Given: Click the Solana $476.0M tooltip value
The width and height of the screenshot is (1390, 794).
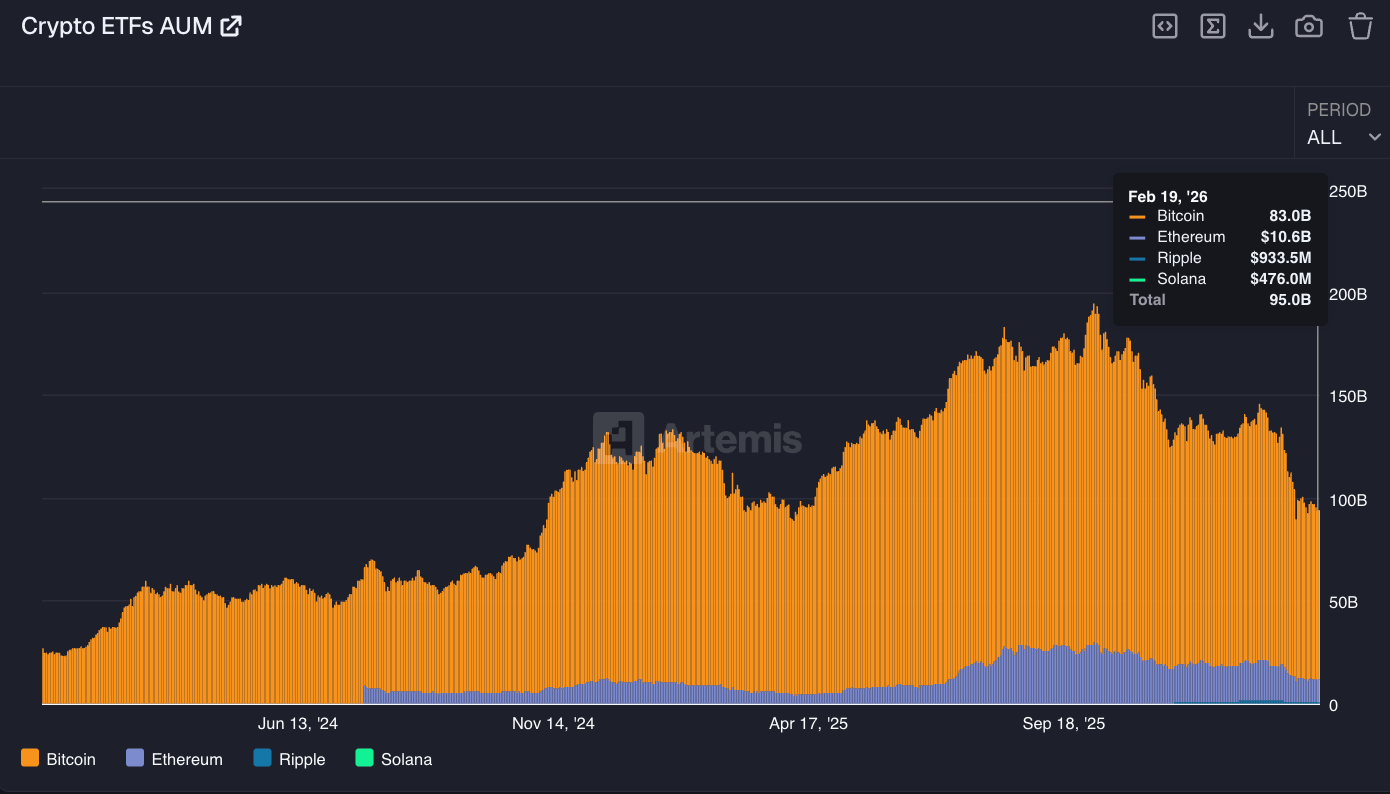Looking at the screenshot, I should 1281,279.
